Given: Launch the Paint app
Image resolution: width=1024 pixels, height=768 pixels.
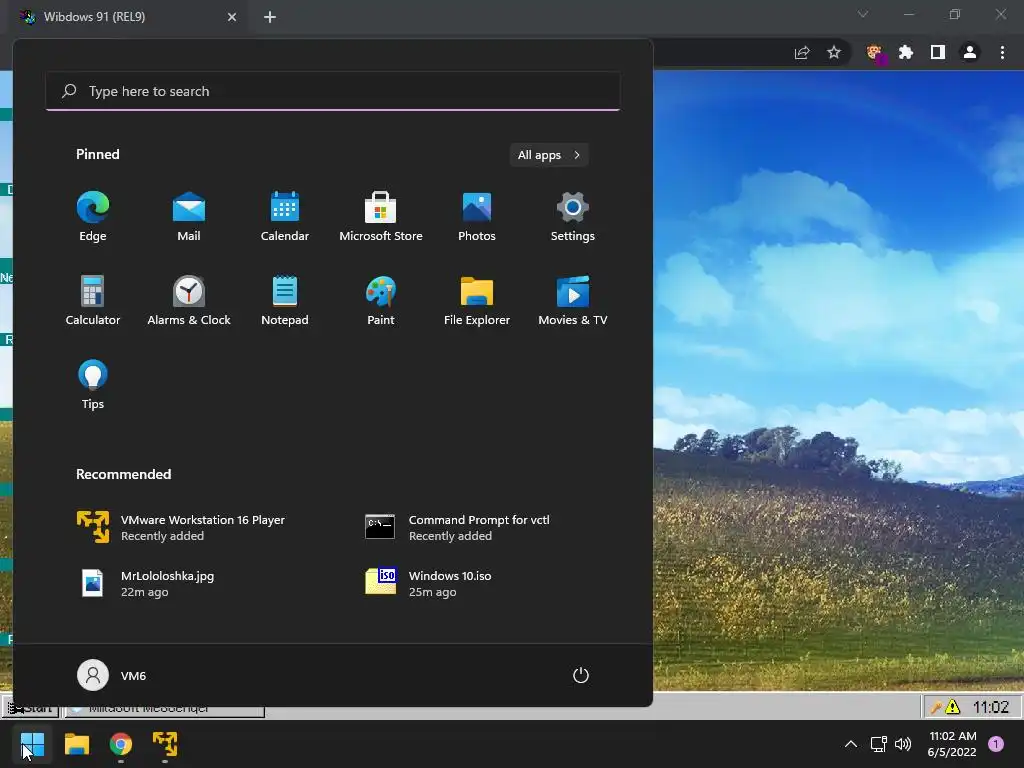Looking at the screenshot, I should (x=381, y=300).
